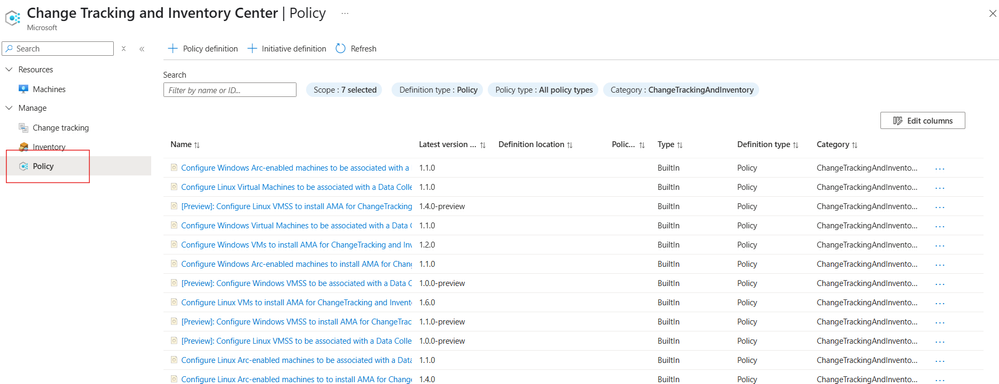This screenshot has height=384, width=999.
Task: Click the 1.4.0-preview version cell
Action: [x=442, y=206]
